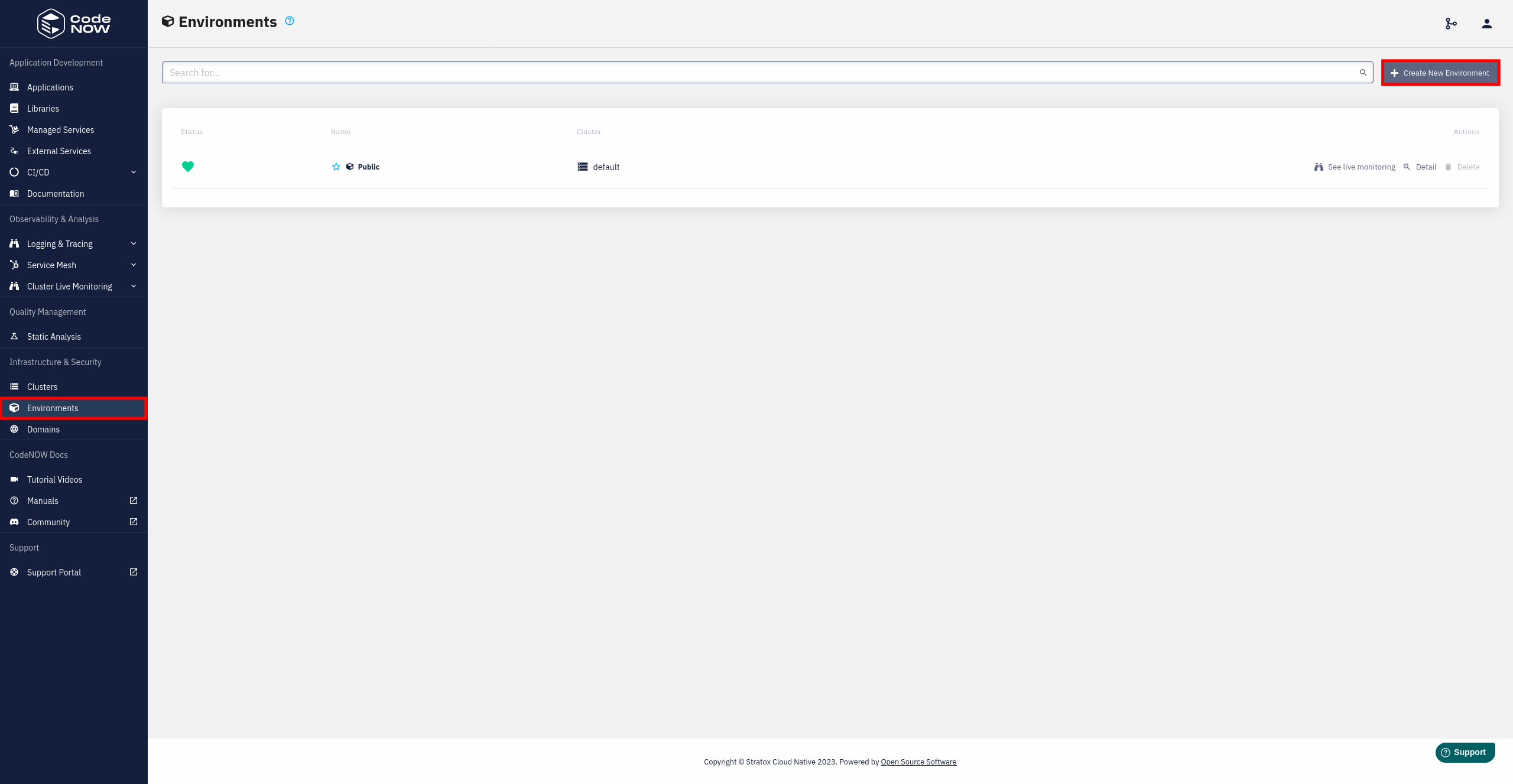The width and height of the screenshot is (1513, 784).
Task: Open Applications in the sidebar
Action: click(74, 87)
